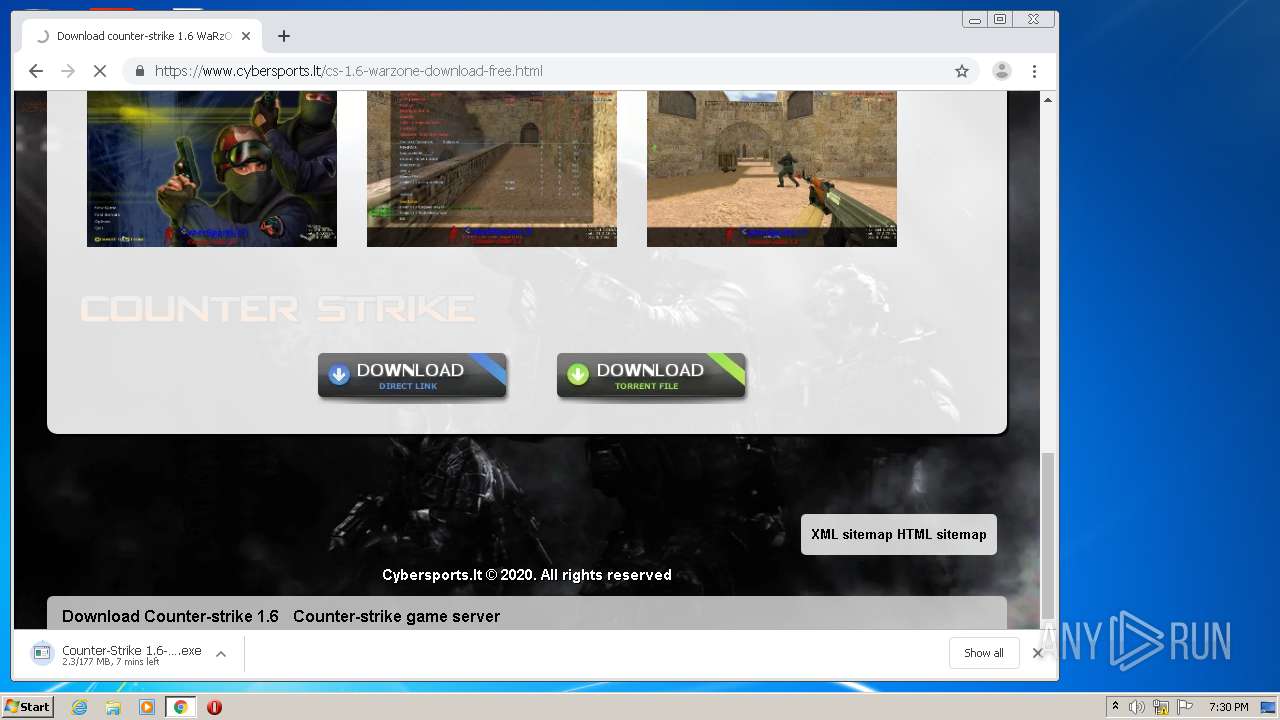The image size is (1280, 720).
Task: Click the Cybersports.lt copyright text
Action: click(527, 575)
